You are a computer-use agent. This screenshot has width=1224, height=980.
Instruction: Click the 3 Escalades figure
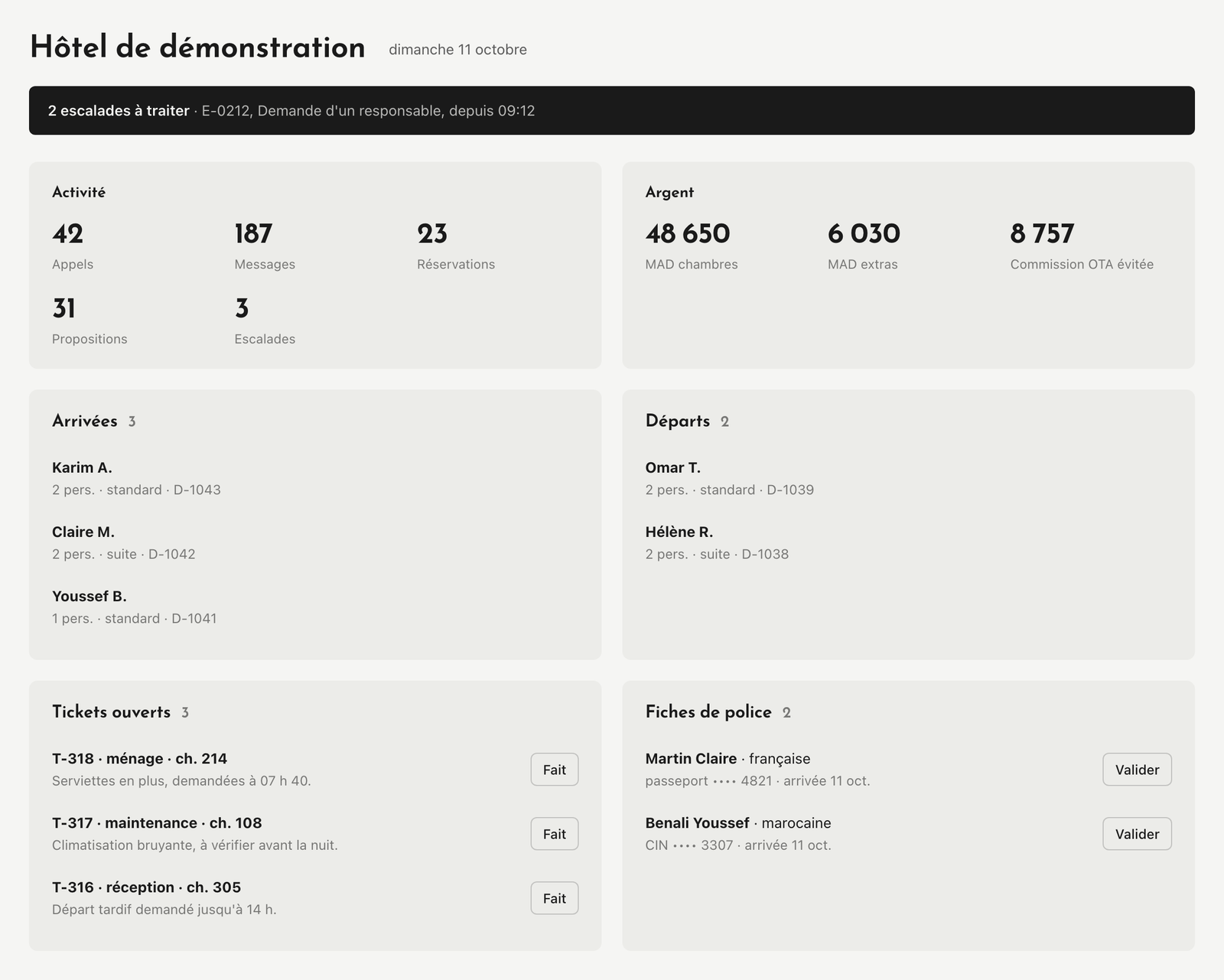click(x=242, y=309)
